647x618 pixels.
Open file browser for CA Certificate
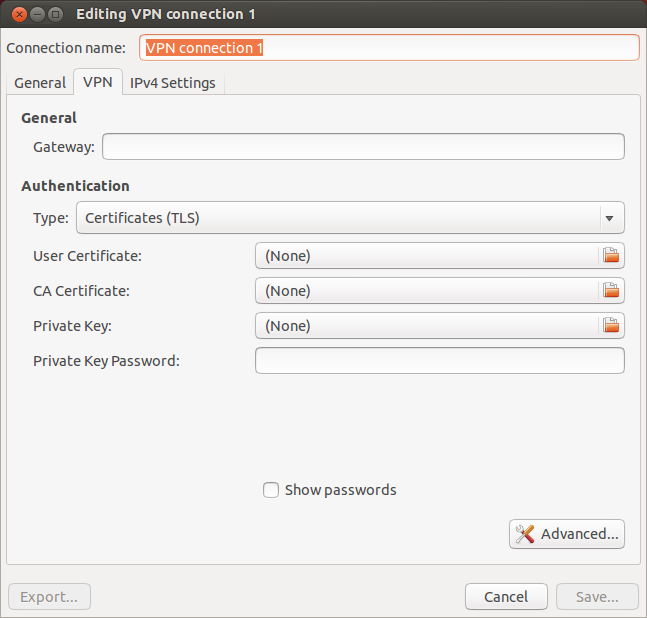611,290
